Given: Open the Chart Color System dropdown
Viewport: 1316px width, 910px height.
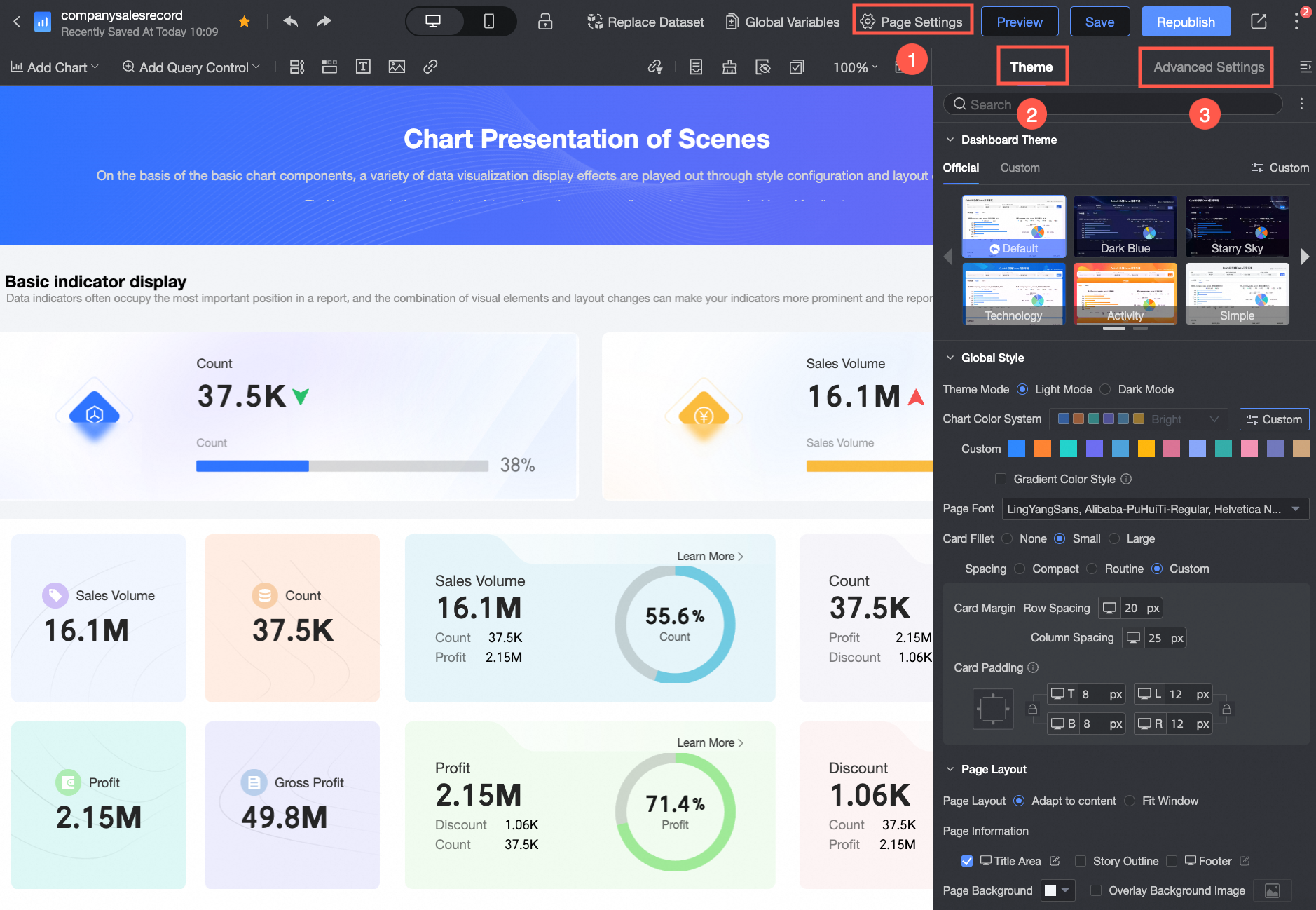Looking at the screenshot, I should [x=1139, y=419].
